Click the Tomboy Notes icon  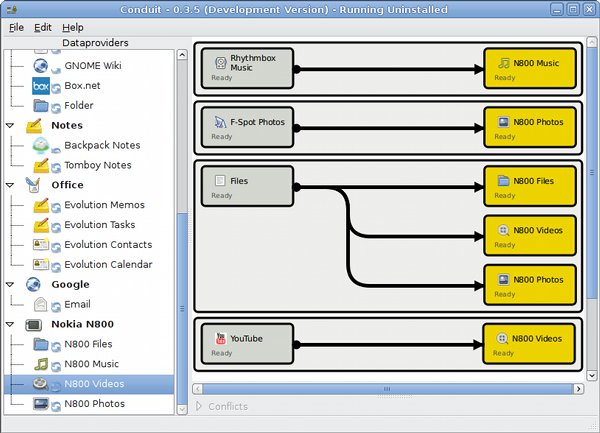coord(41,165)
